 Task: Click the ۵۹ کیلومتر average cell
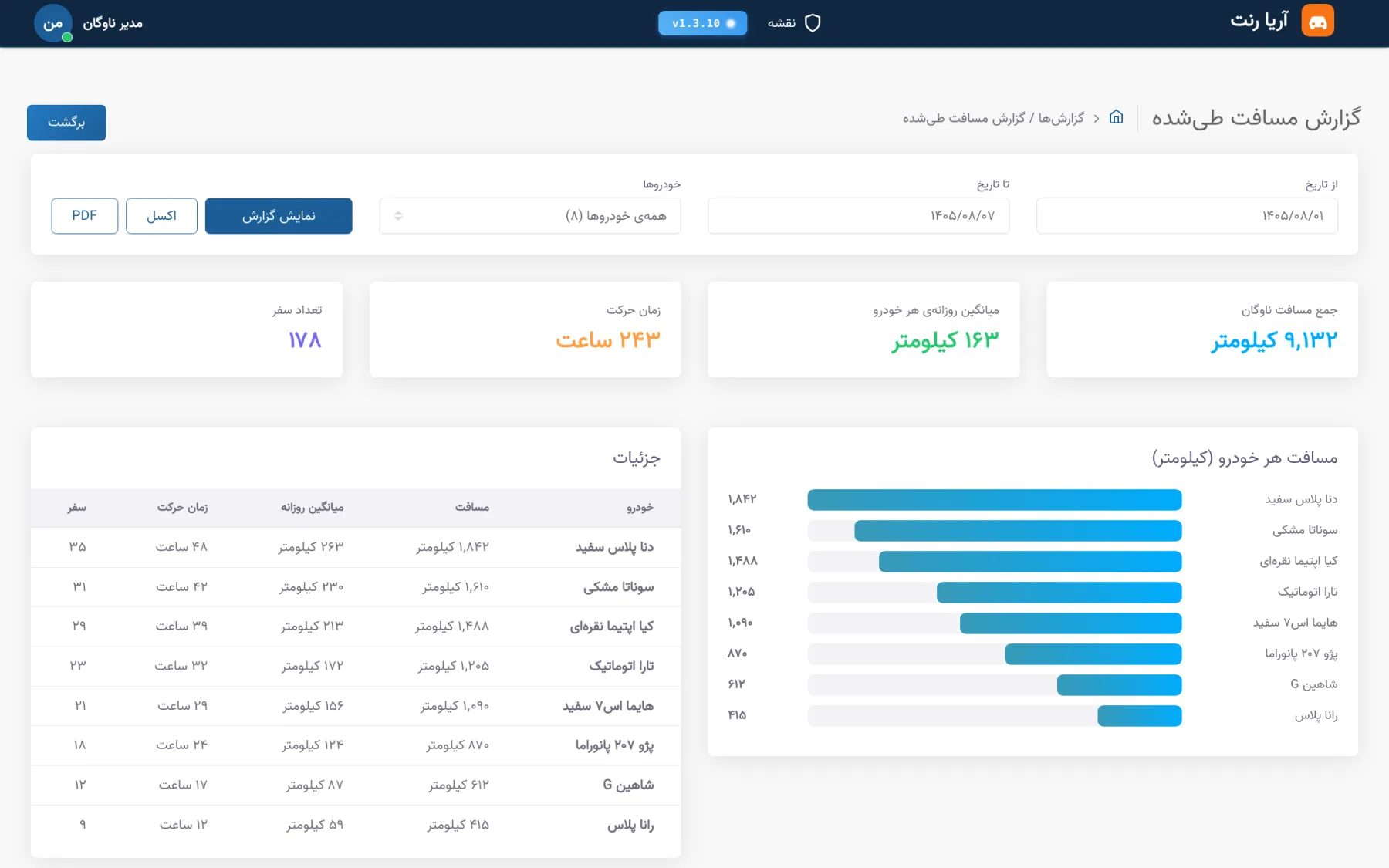(315, 826)
